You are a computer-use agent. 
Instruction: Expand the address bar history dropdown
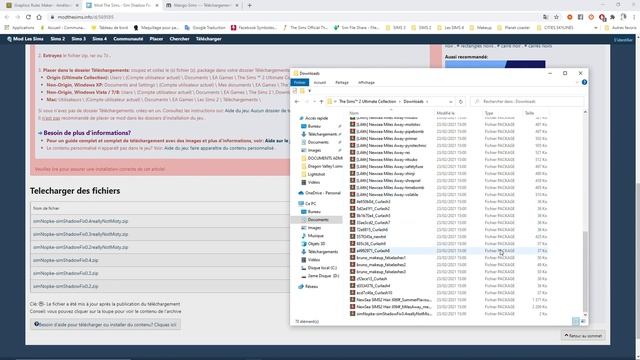(451, 102)
